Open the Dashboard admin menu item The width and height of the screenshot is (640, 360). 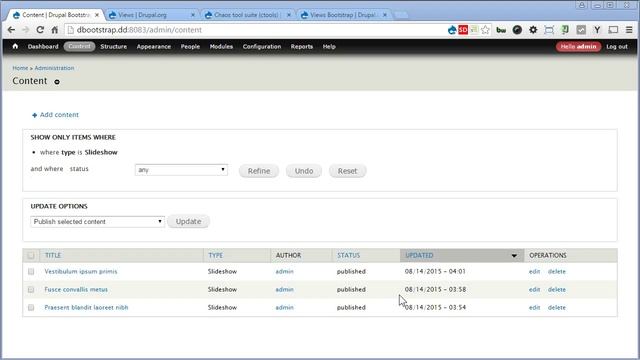point(43,47)
